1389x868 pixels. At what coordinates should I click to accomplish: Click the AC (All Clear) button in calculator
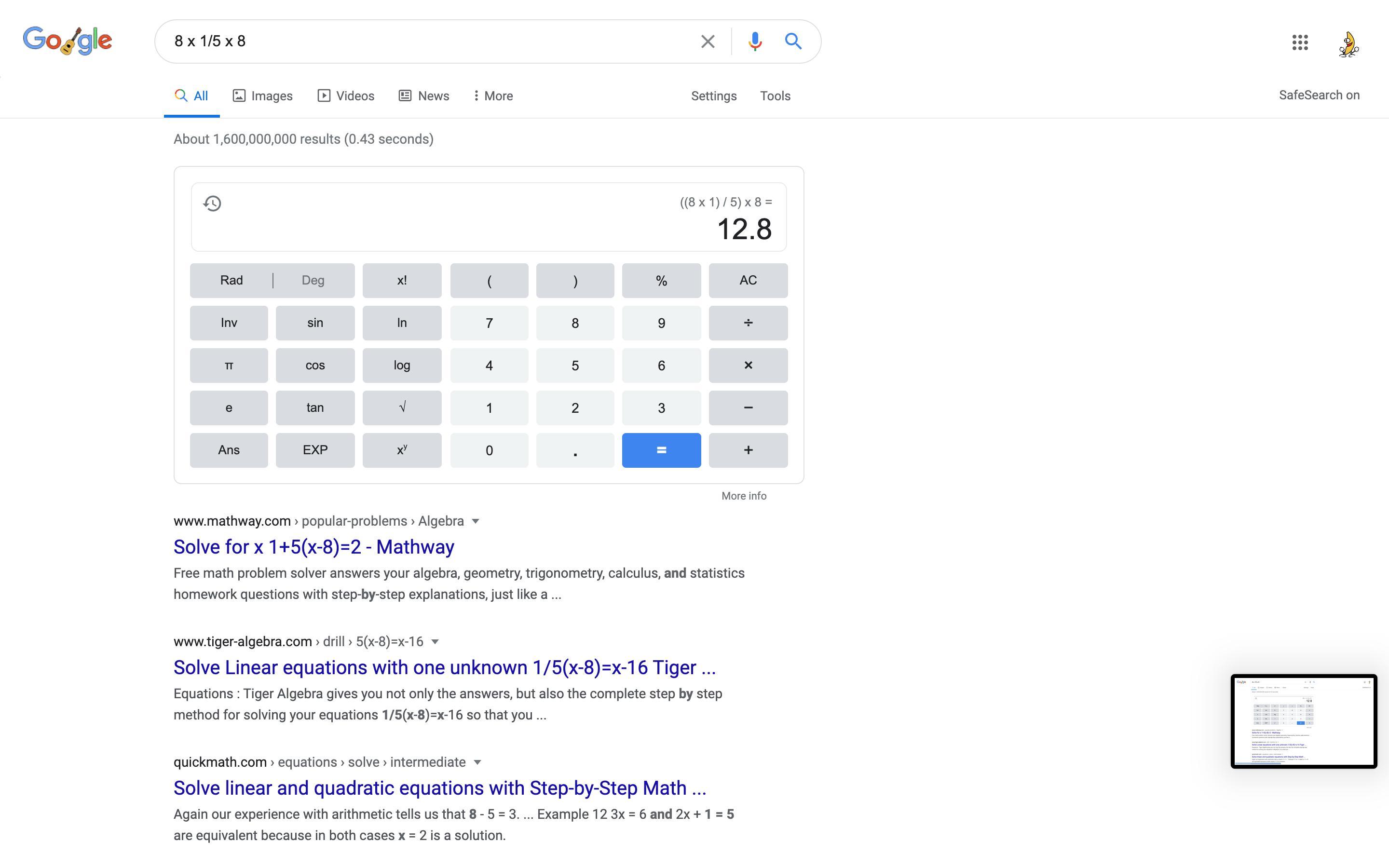click(x=747, y=280)
